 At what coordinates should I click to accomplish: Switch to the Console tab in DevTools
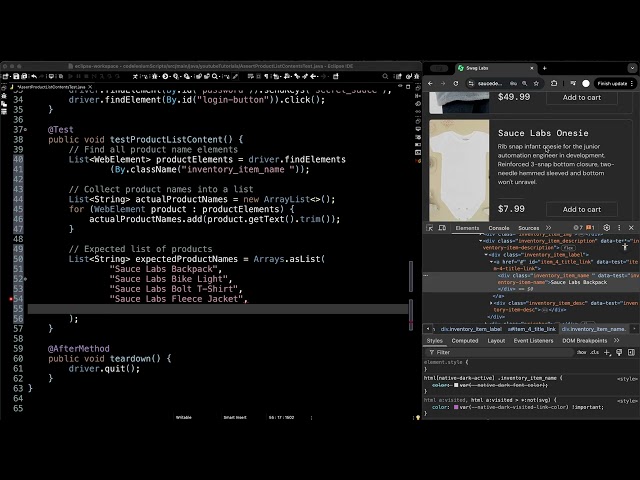(499, 228)
